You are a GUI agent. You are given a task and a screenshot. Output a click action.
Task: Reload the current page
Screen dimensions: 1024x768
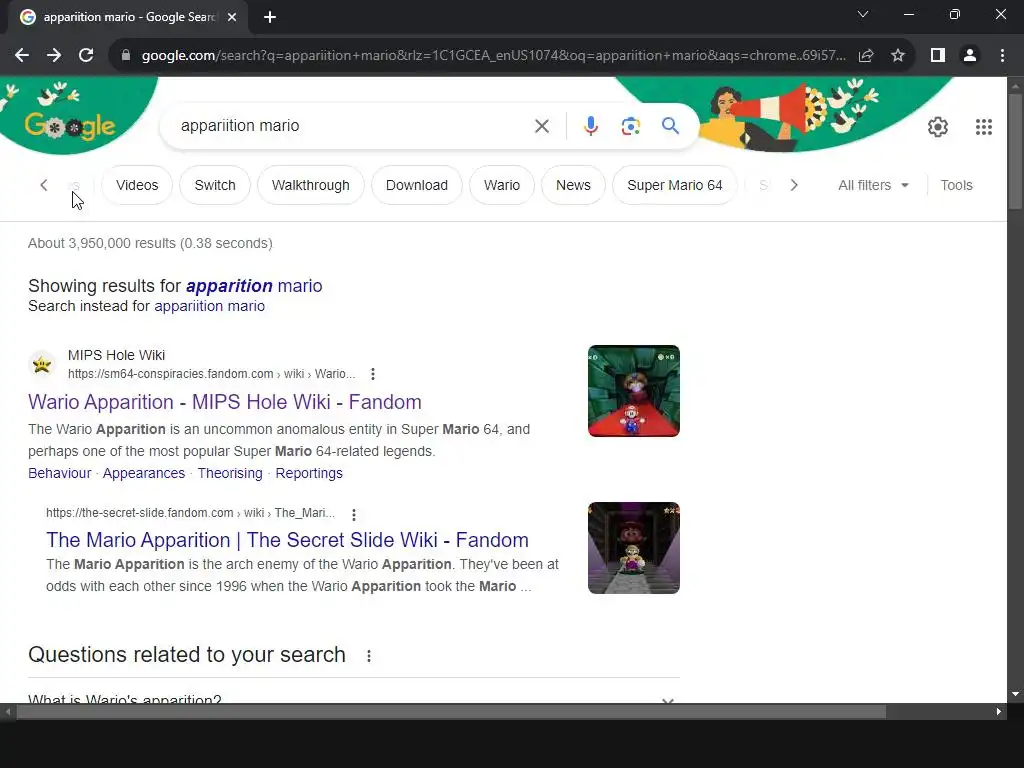86,56
